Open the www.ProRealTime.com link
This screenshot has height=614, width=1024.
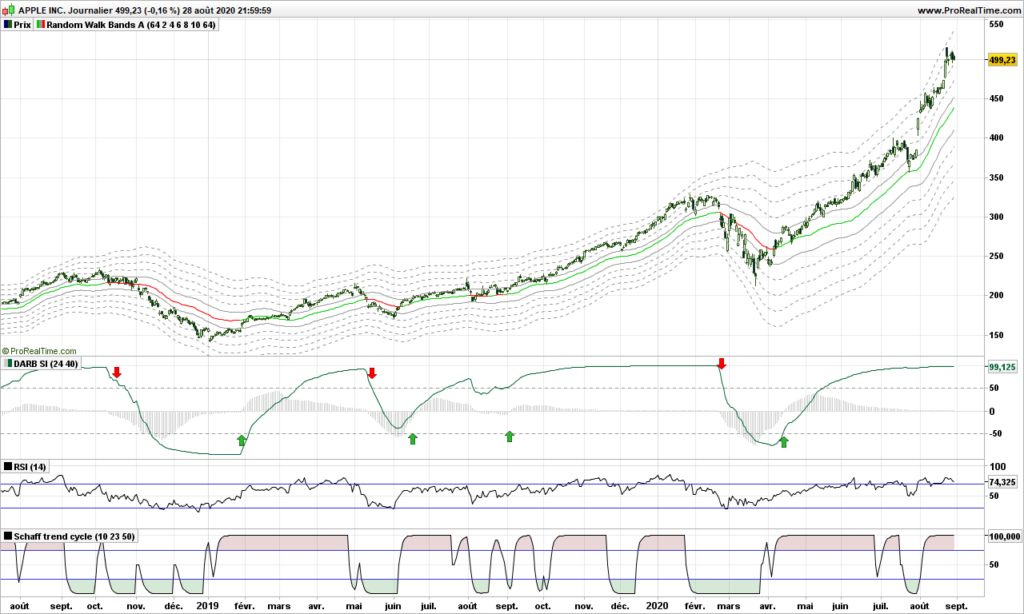(968, 10)
